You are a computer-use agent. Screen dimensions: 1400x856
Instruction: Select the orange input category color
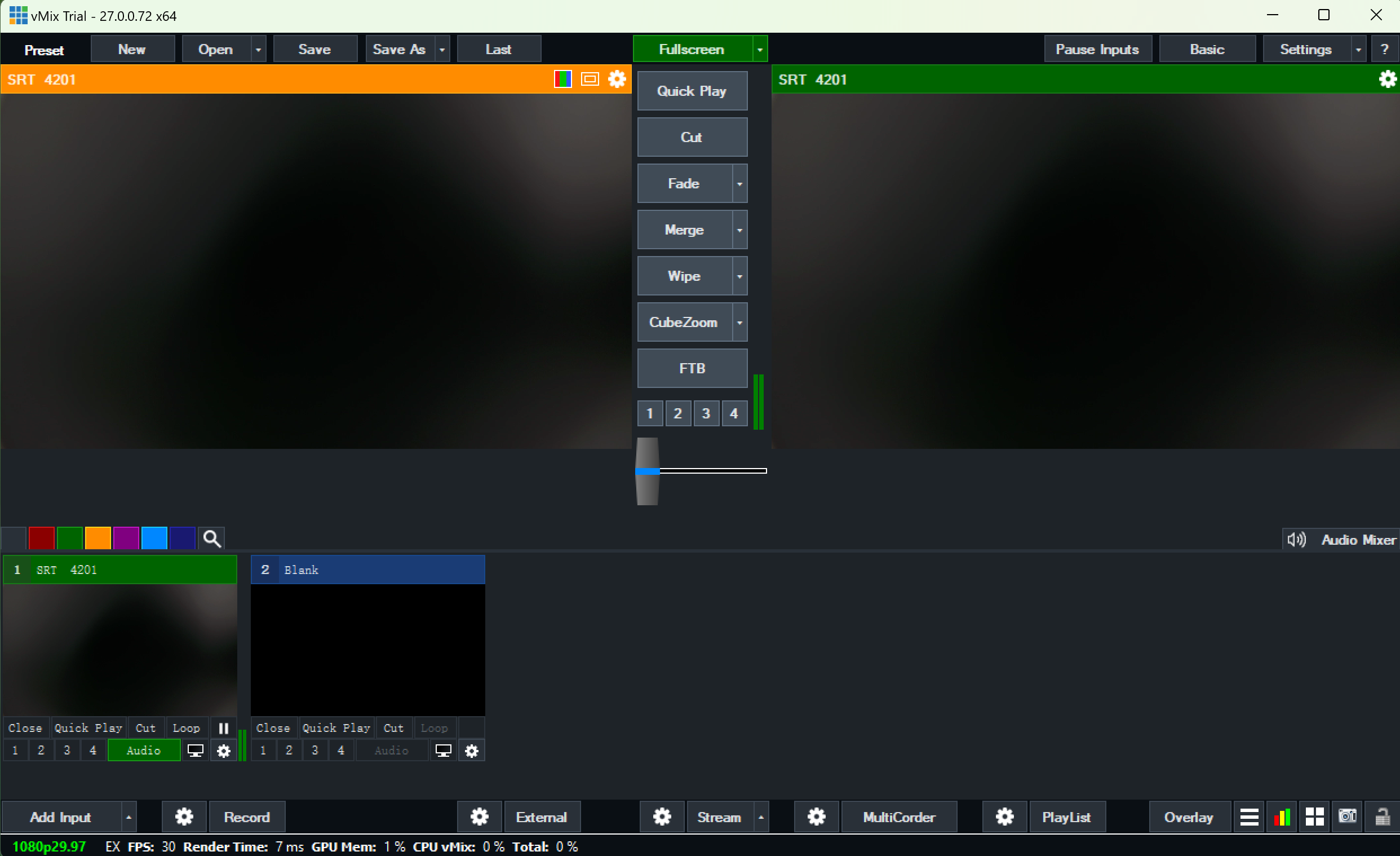(x=98, y=539)
